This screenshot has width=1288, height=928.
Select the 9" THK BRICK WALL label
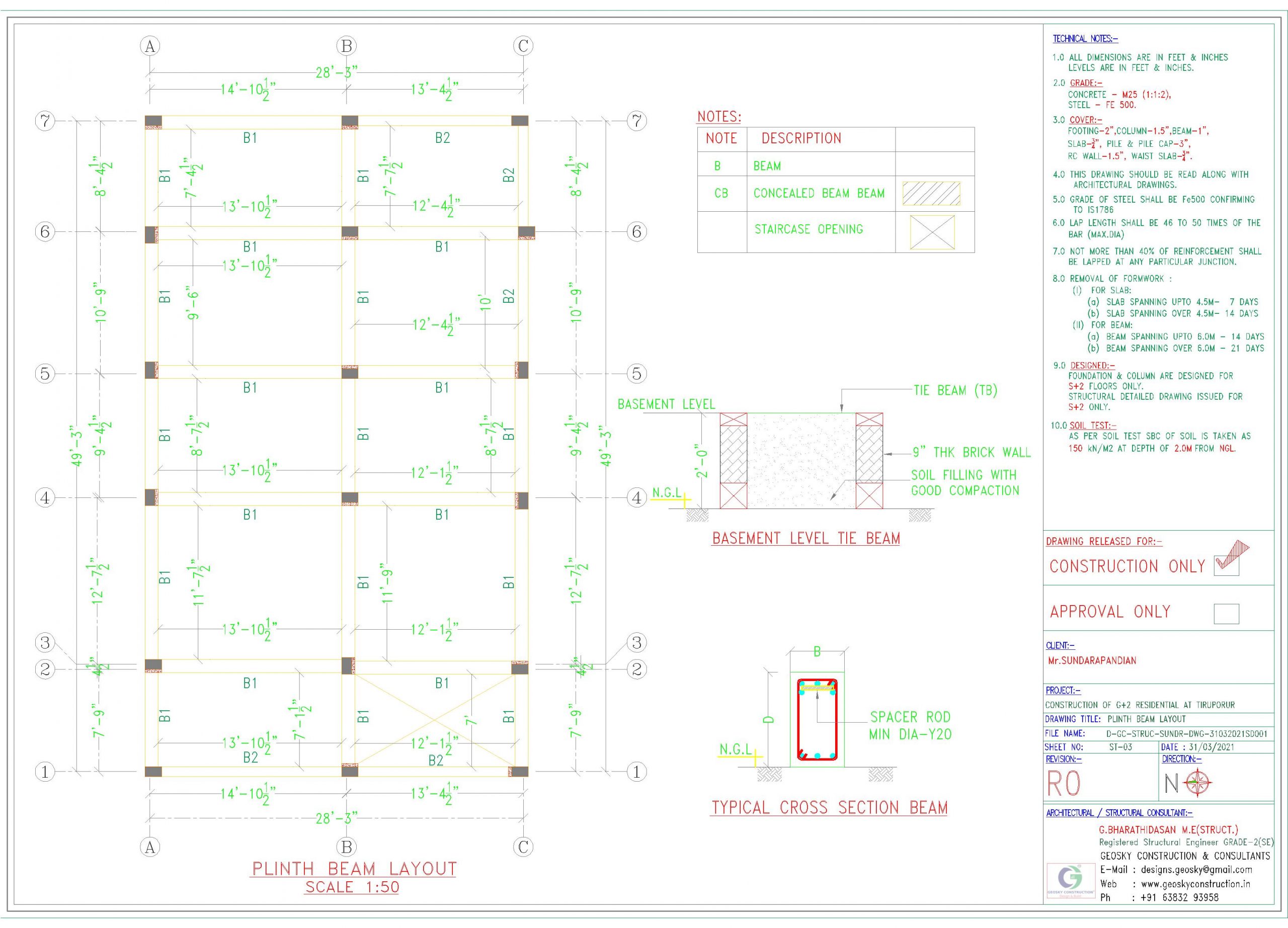tap(972, 452)
